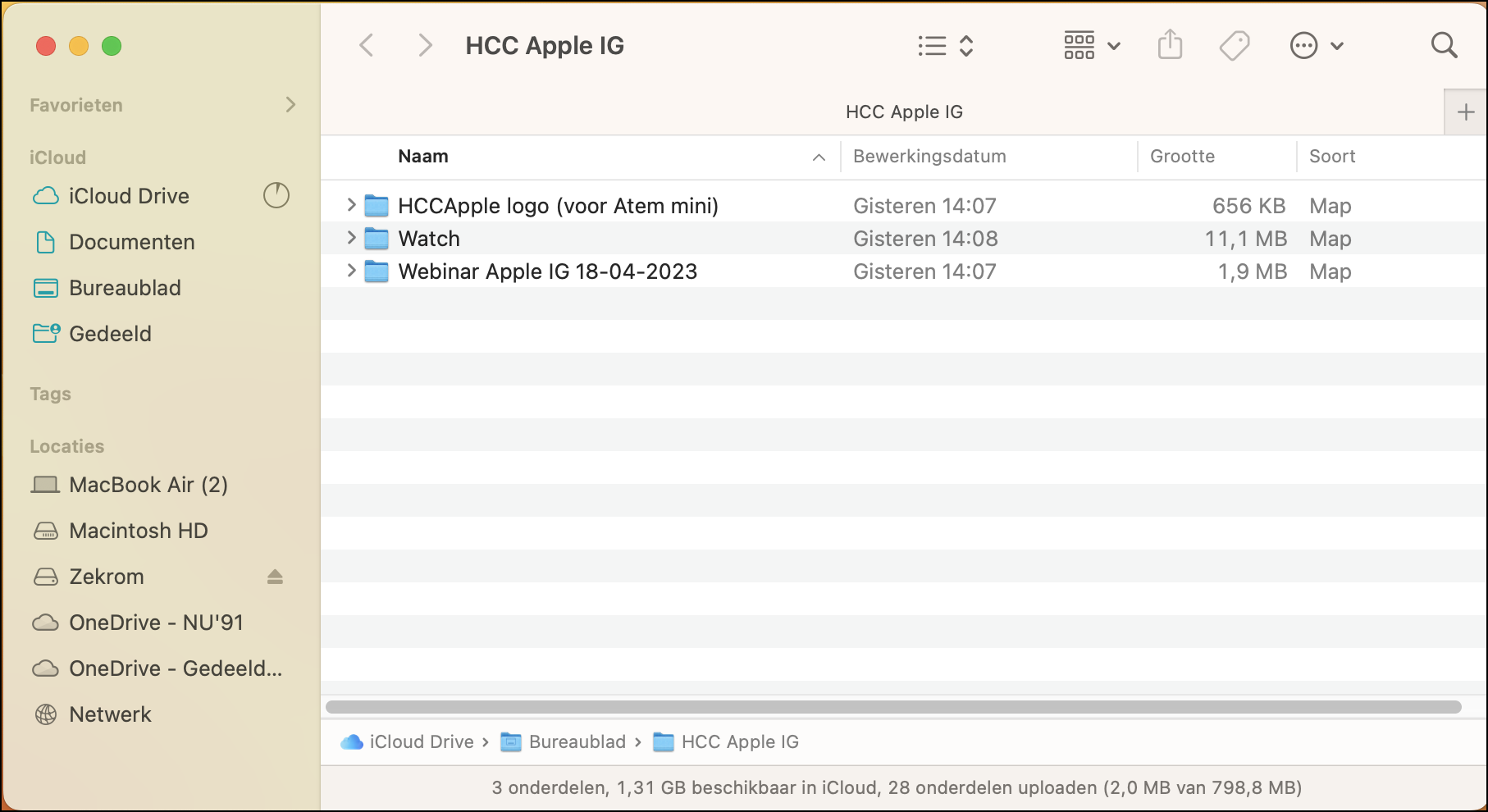The height and width of the screenshot is (812, 1488).
Task: Click the window title HCC Apple IG
Action: coord(545,46)
